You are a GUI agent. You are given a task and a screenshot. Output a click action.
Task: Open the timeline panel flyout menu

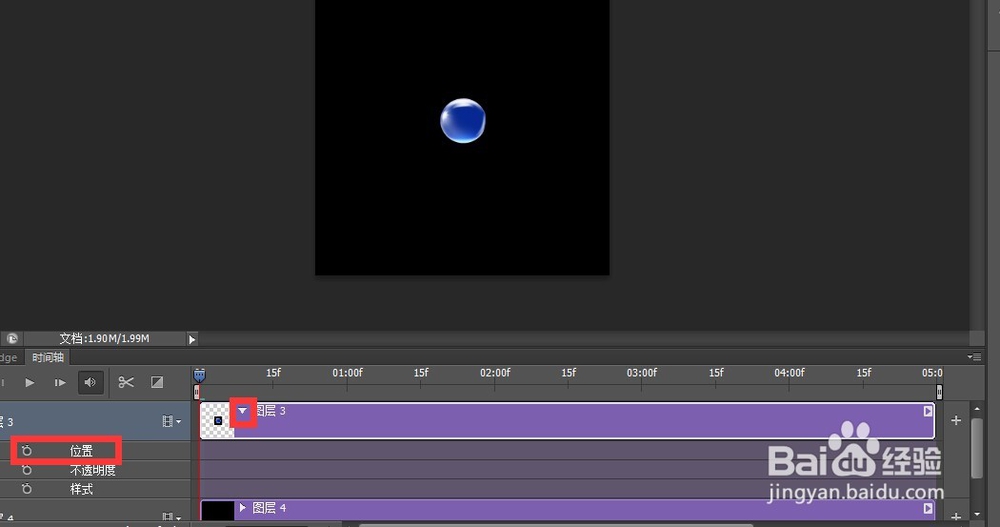point(974,357)
